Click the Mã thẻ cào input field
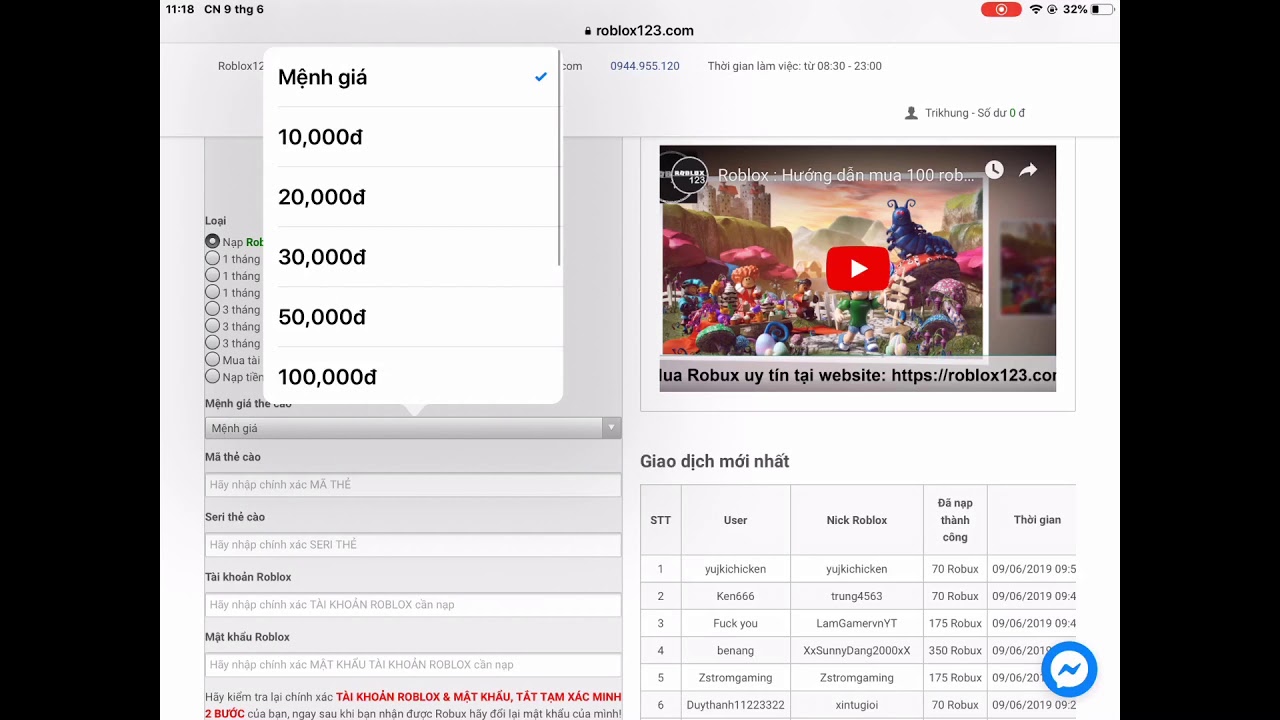This screenshot has height=720, width=1280. pyautogui.click(x=413, y=485)
